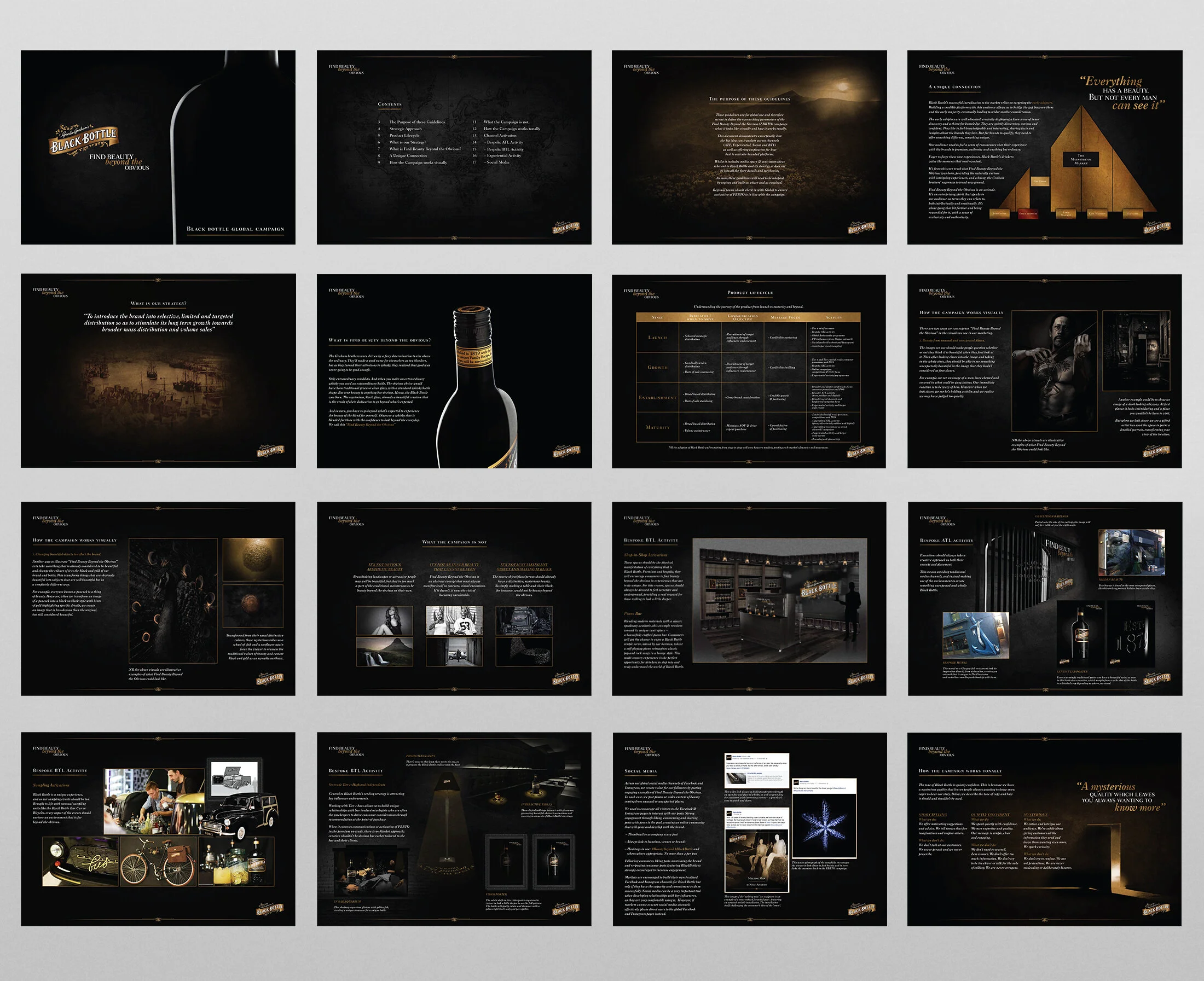Open the Social Media slide
The width and height of the screenshot is (1204, 981).
(x=749, y=829)
